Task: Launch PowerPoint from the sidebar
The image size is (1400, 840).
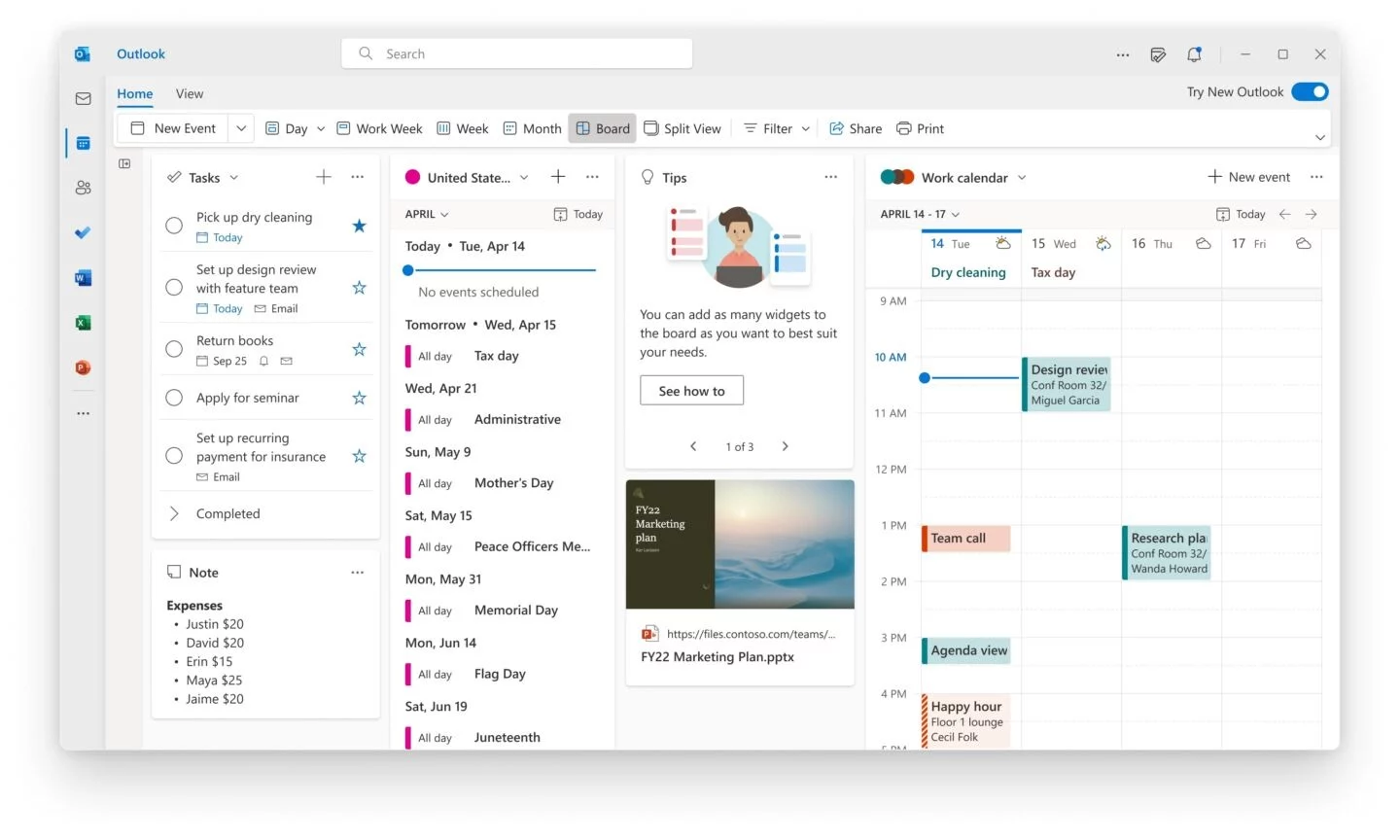Action: [83, 367]
